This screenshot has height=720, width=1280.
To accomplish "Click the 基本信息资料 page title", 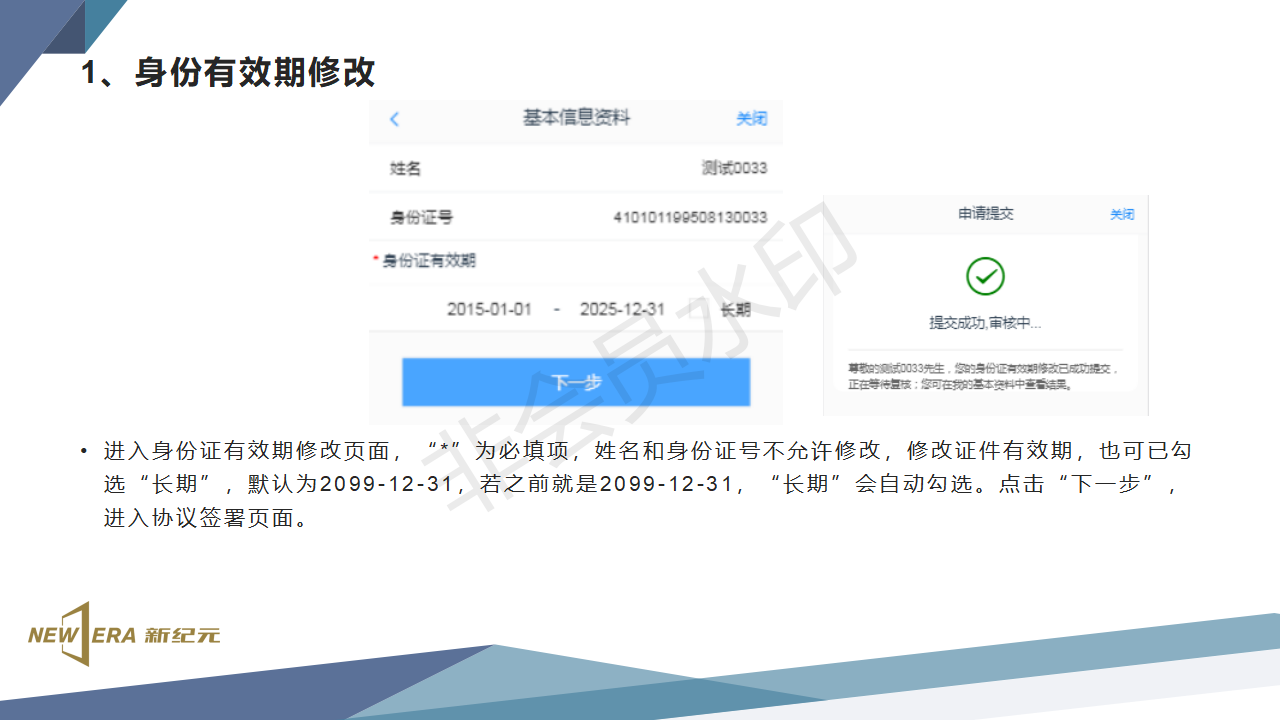I will pos(576,118).
